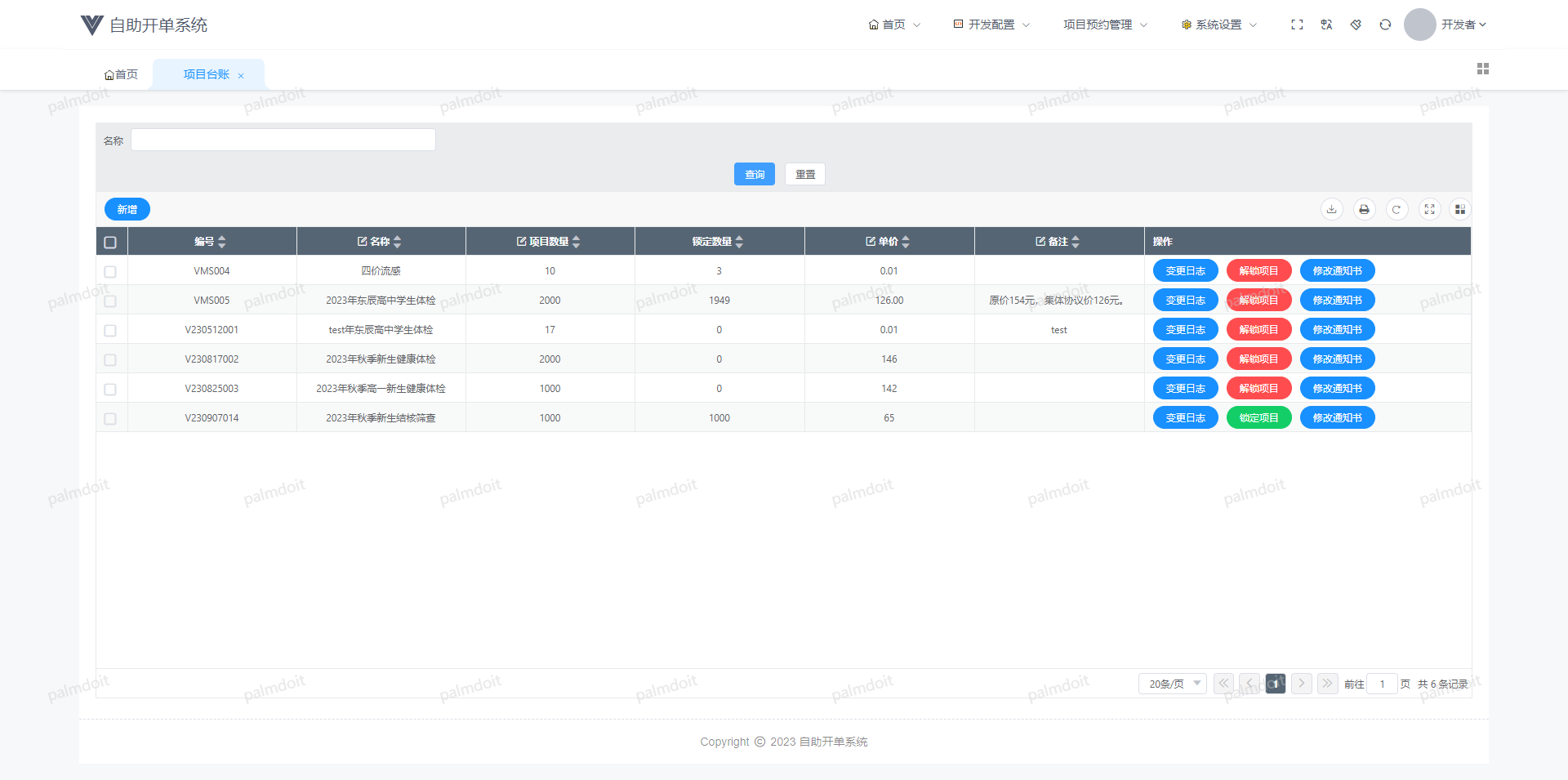1568x780 pixels.
Task: Click 解锁项目 for VMS005
Action: point(1258,300)
